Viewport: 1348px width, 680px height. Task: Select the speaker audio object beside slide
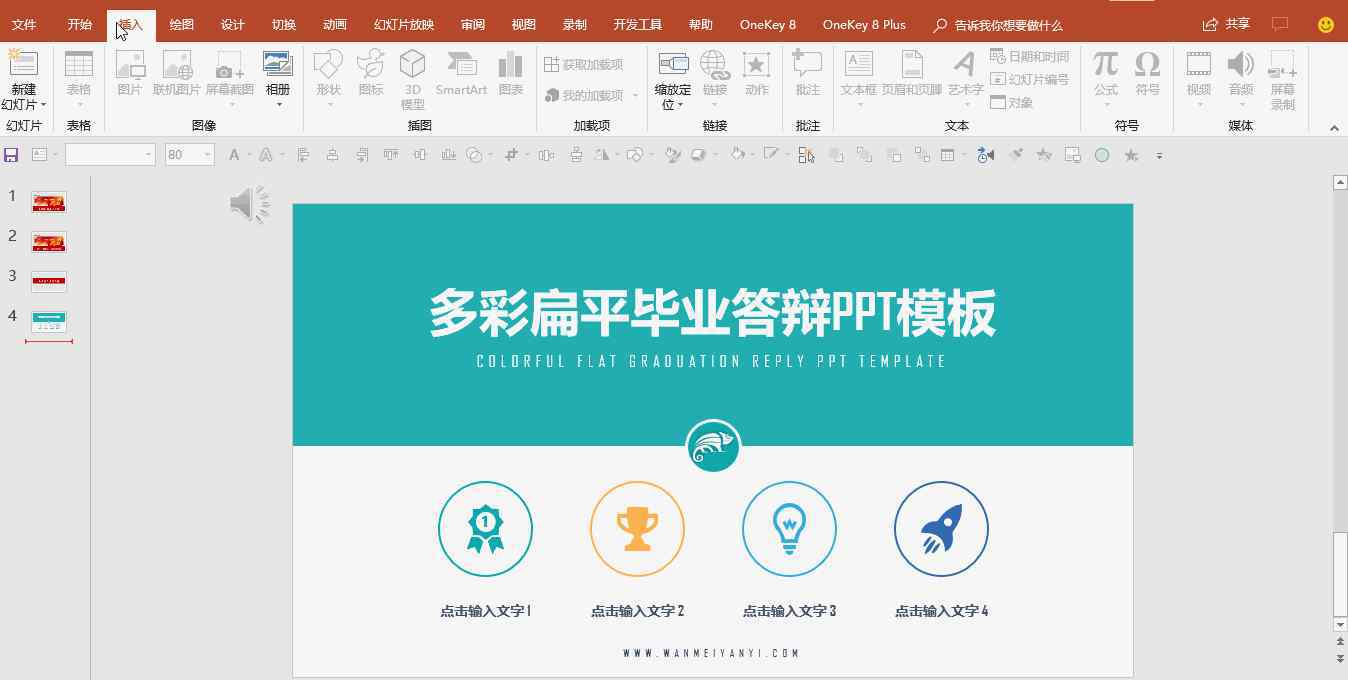(249, 204)
